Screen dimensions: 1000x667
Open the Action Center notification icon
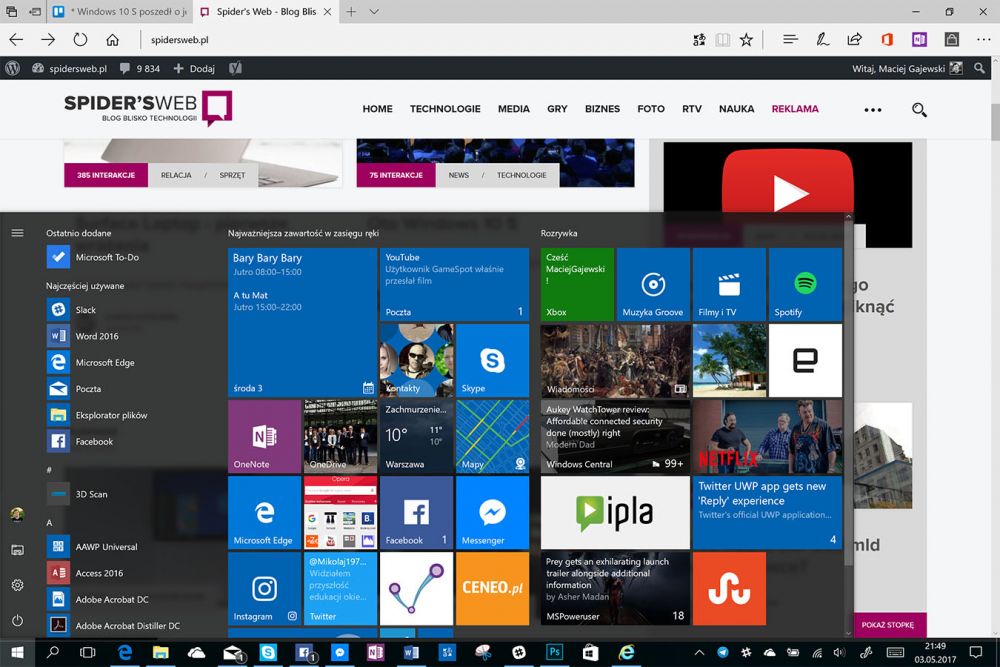975,652
